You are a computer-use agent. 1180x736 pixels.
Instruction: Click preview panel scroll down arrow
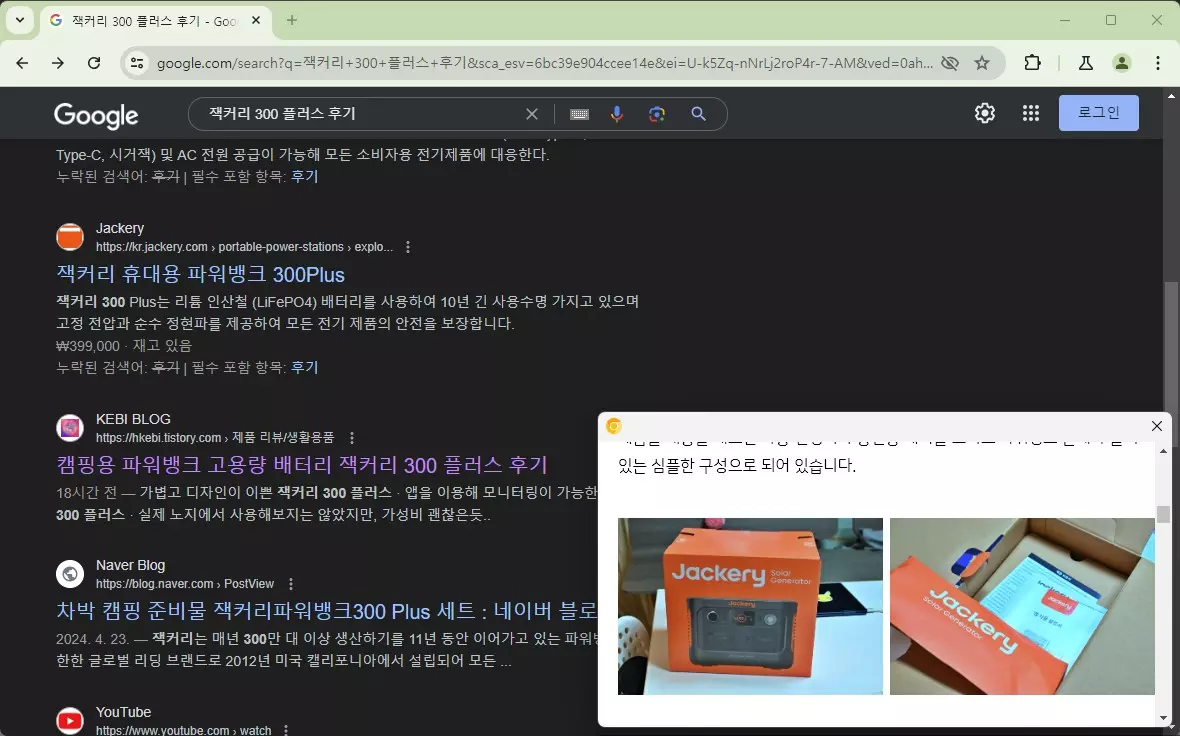1163,719
